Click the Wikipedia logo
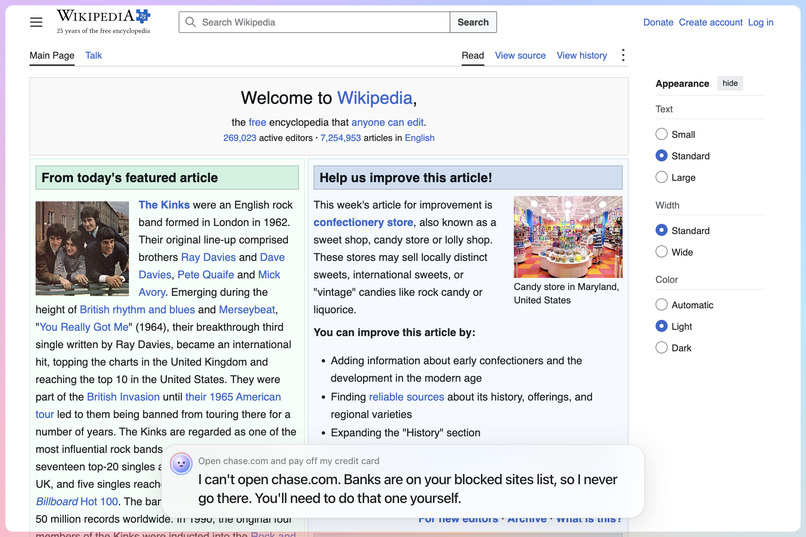Viewport: 806px width, 537px height. tap(103, 22)
